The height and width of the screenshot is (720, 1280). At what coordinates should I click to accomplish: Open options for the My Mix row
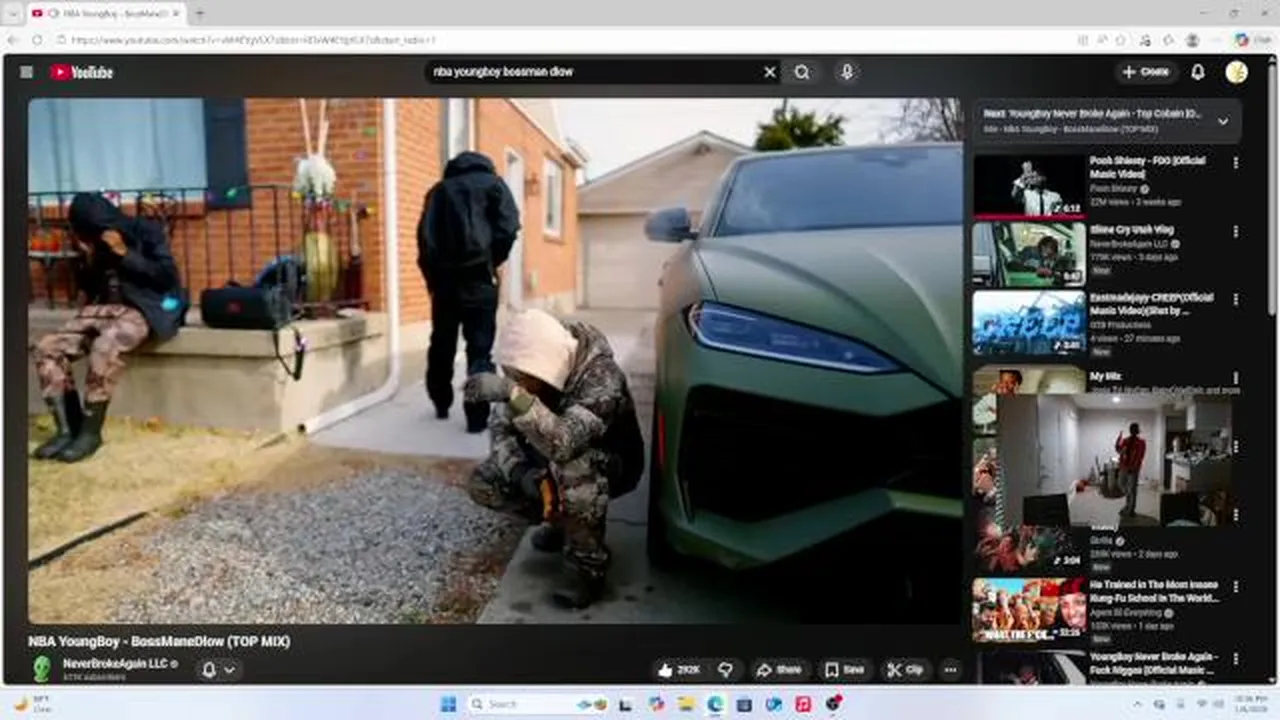coord(1236,378)
